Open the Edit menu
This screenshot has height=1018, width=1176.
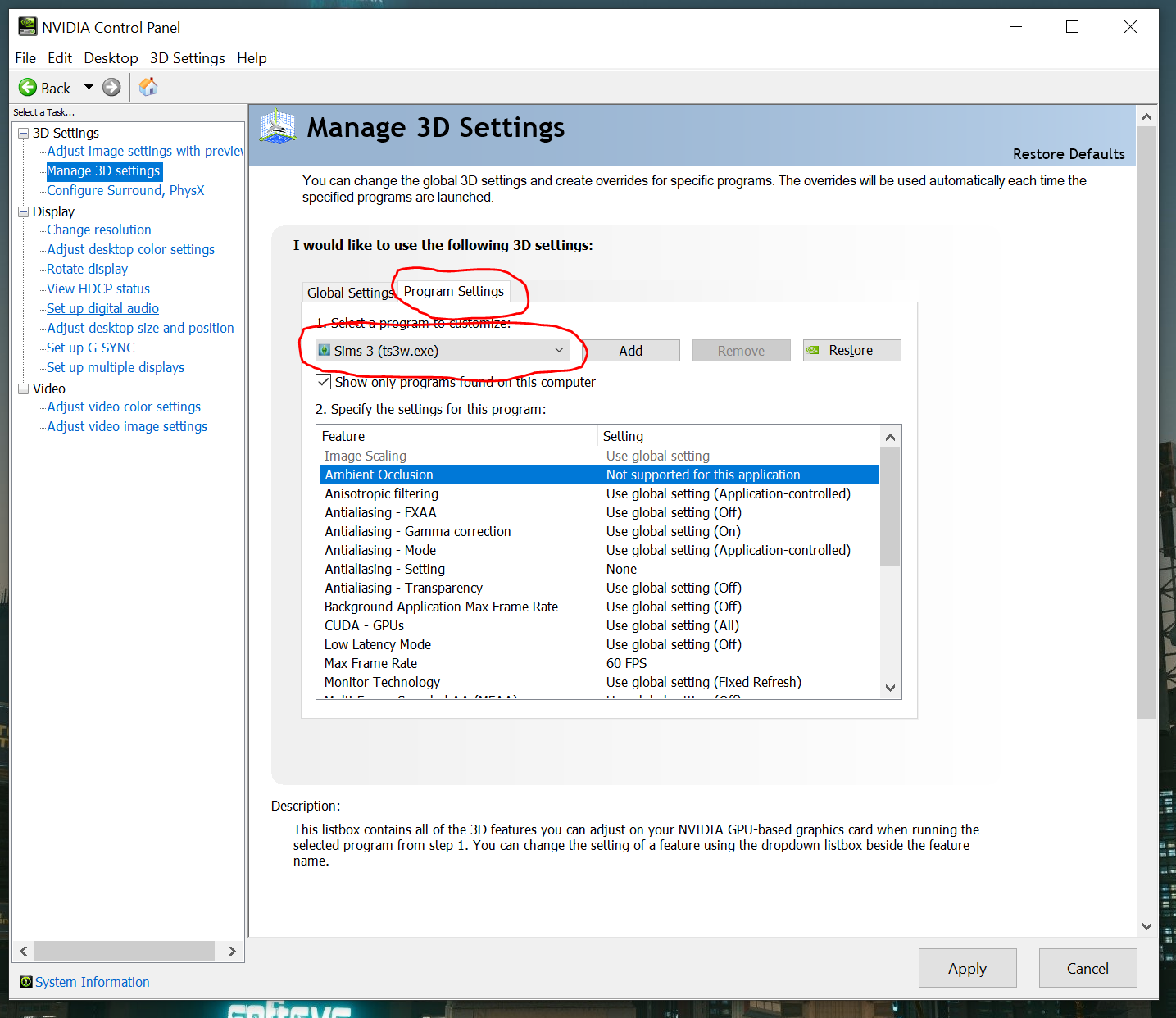point(60,58)
